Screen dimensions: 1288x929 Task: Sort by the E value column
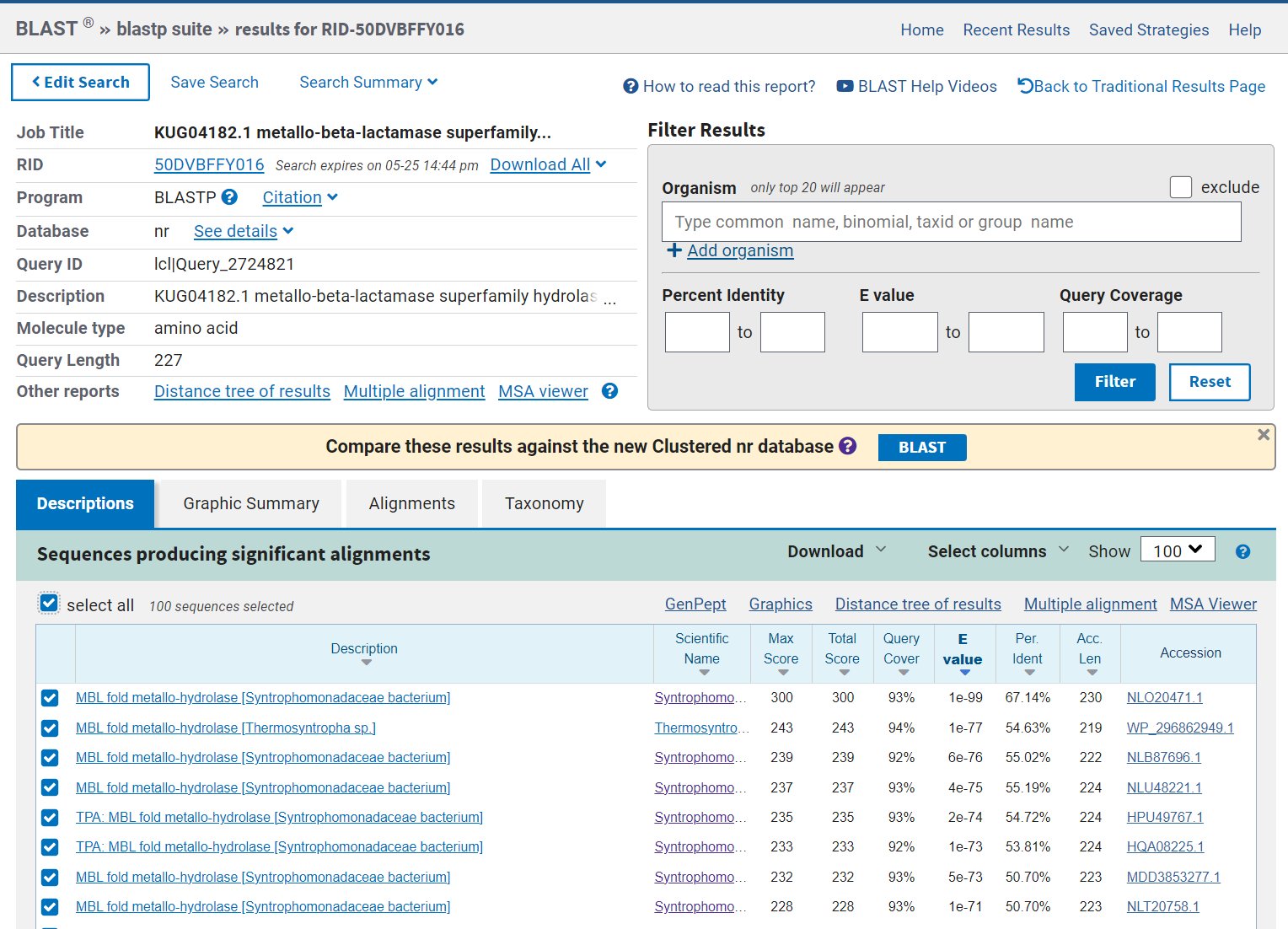963,653
